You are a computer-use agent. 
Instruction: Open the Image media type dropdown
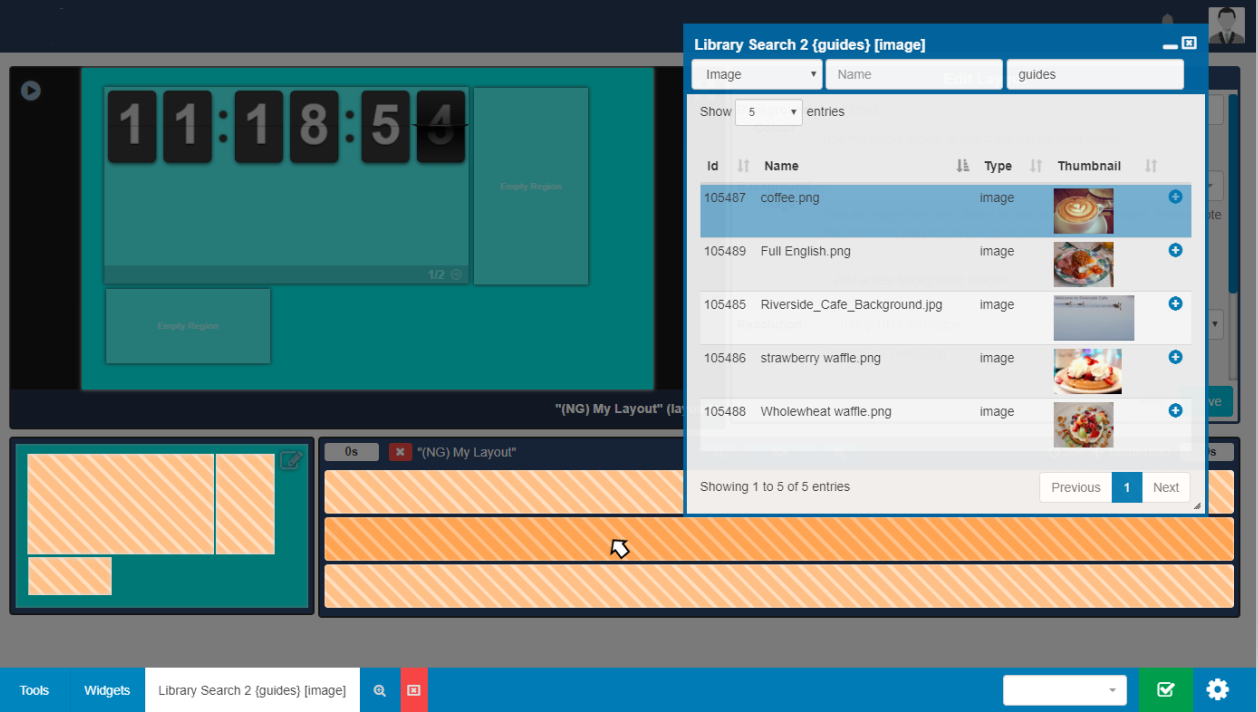(757, 74)
